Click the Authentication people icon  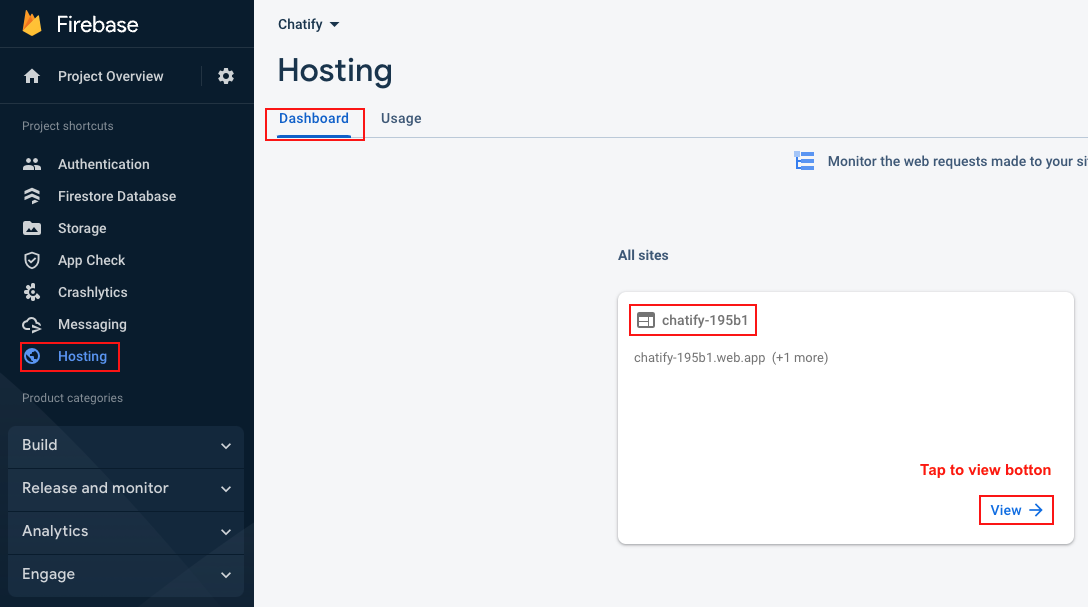(x=32, y=164)
